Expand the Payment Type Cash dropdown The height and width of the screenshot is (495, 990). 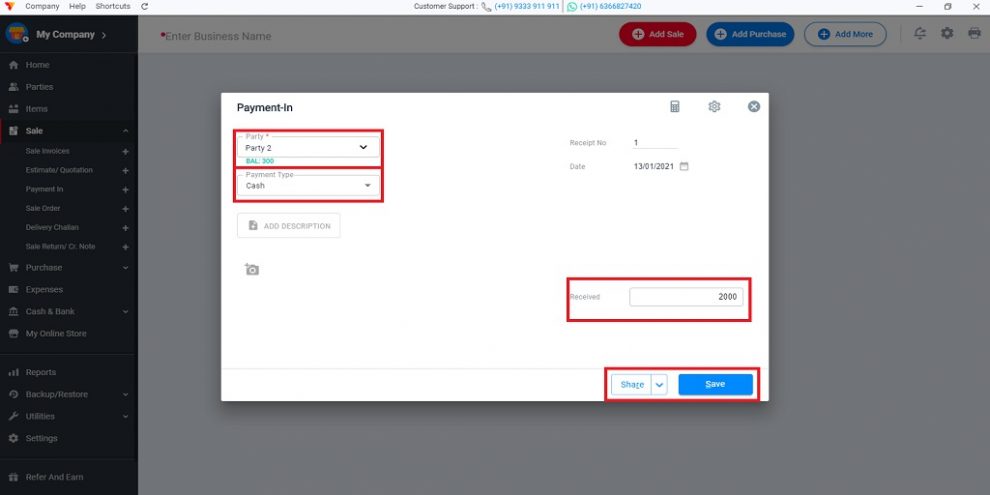[x=308, y=186]
